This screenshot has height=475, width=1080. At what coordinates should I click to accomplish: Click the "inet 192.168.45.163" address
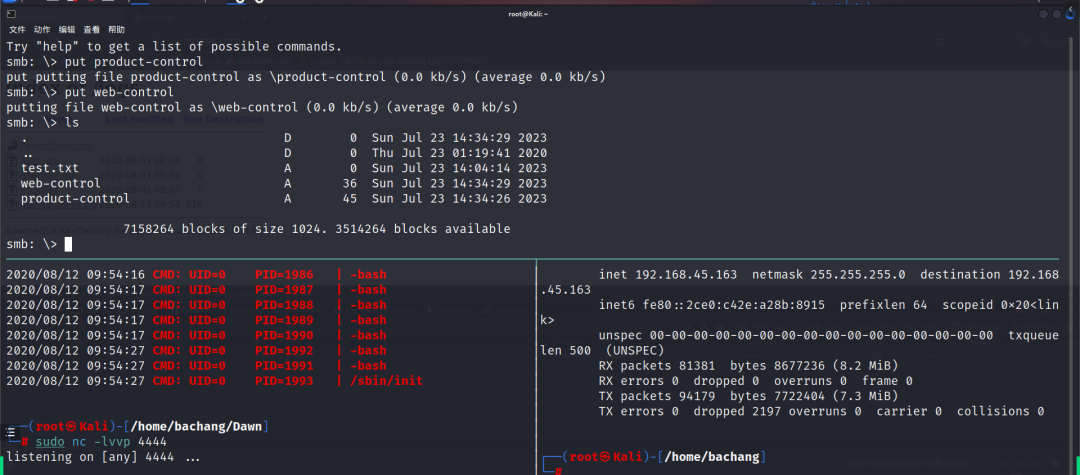[x=668, y=275]
